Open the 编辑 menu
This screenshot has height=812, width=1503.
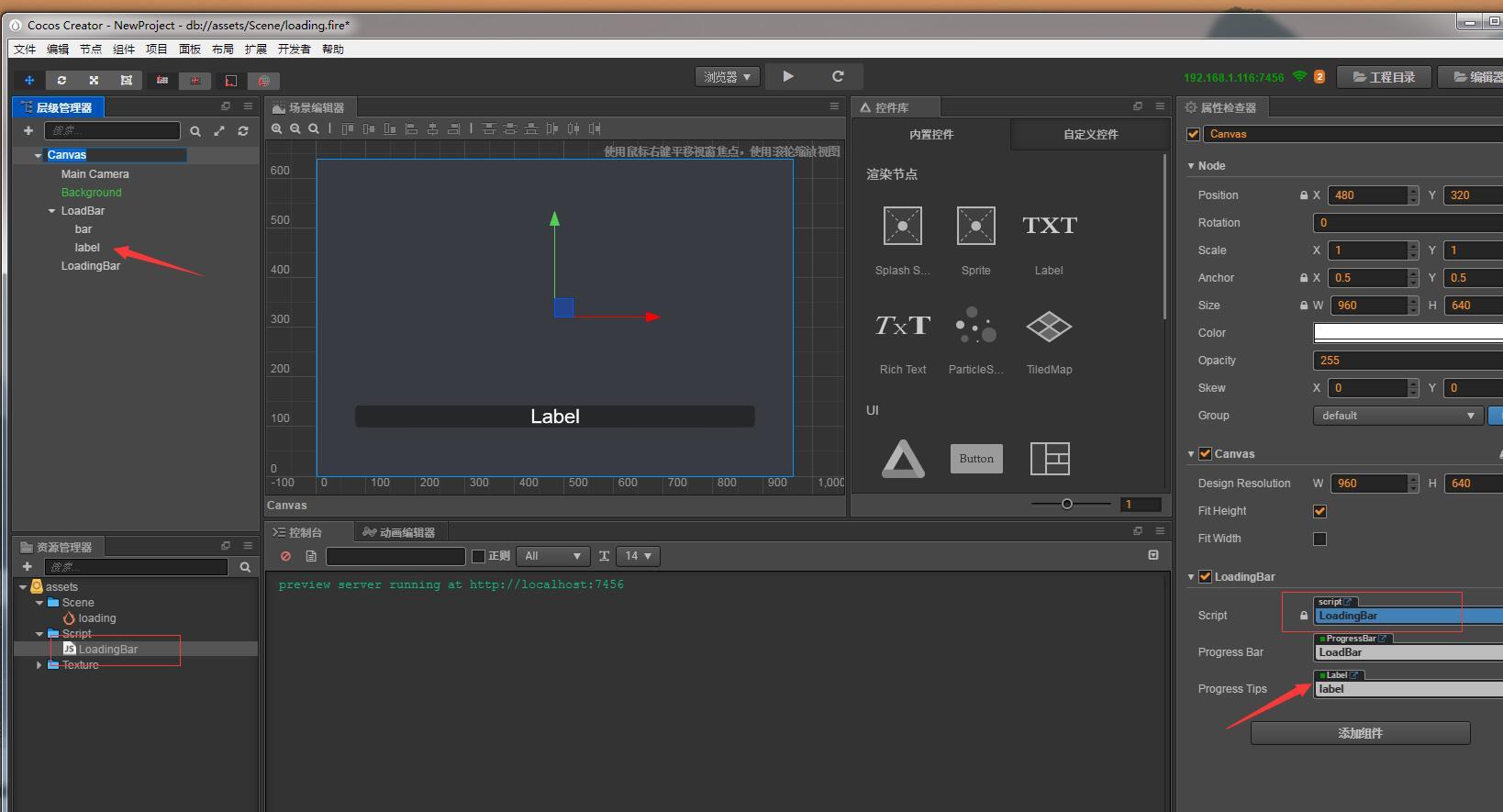(x=58, y=50)
